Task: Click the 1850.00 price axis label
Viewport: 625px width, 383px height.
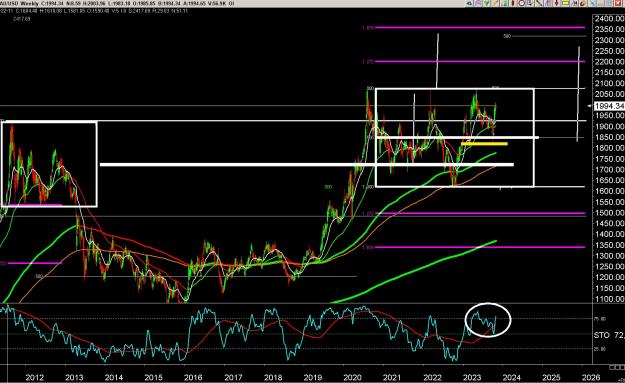Action: (609, 137)
